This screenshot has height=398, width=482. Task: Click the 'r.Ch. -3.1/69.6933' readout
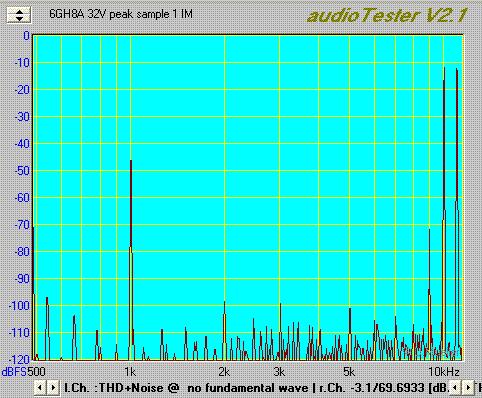[x=371, y=388]
